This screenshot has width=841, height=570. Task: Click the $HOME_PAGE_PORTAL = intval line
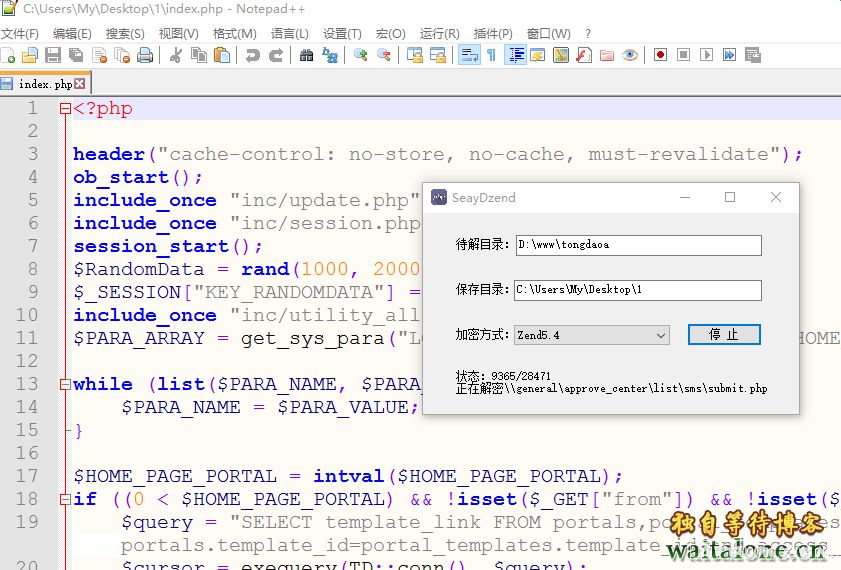tap(348, 477)
